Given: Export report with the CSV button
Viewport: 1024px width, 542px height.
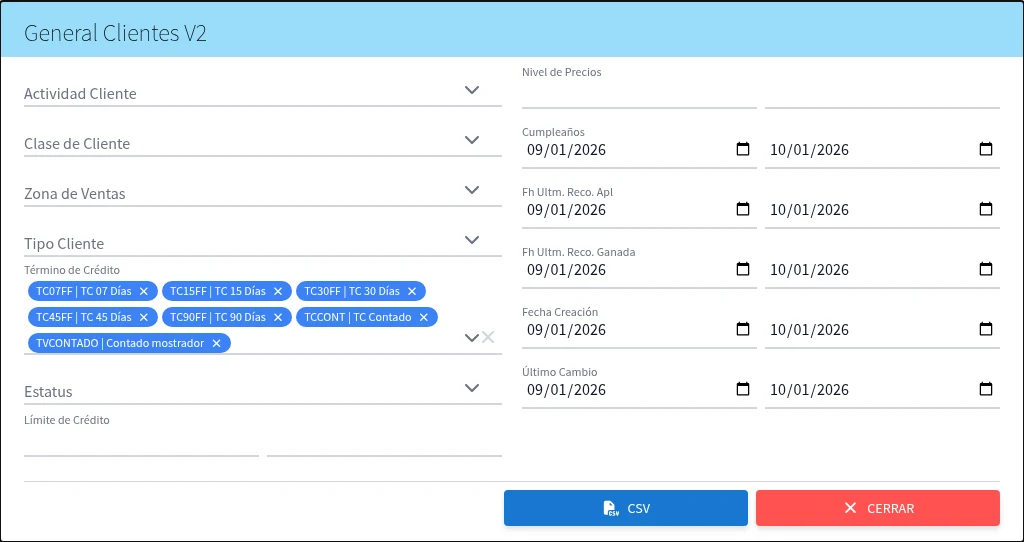Looking at the screenshot, I should [626, 508].
